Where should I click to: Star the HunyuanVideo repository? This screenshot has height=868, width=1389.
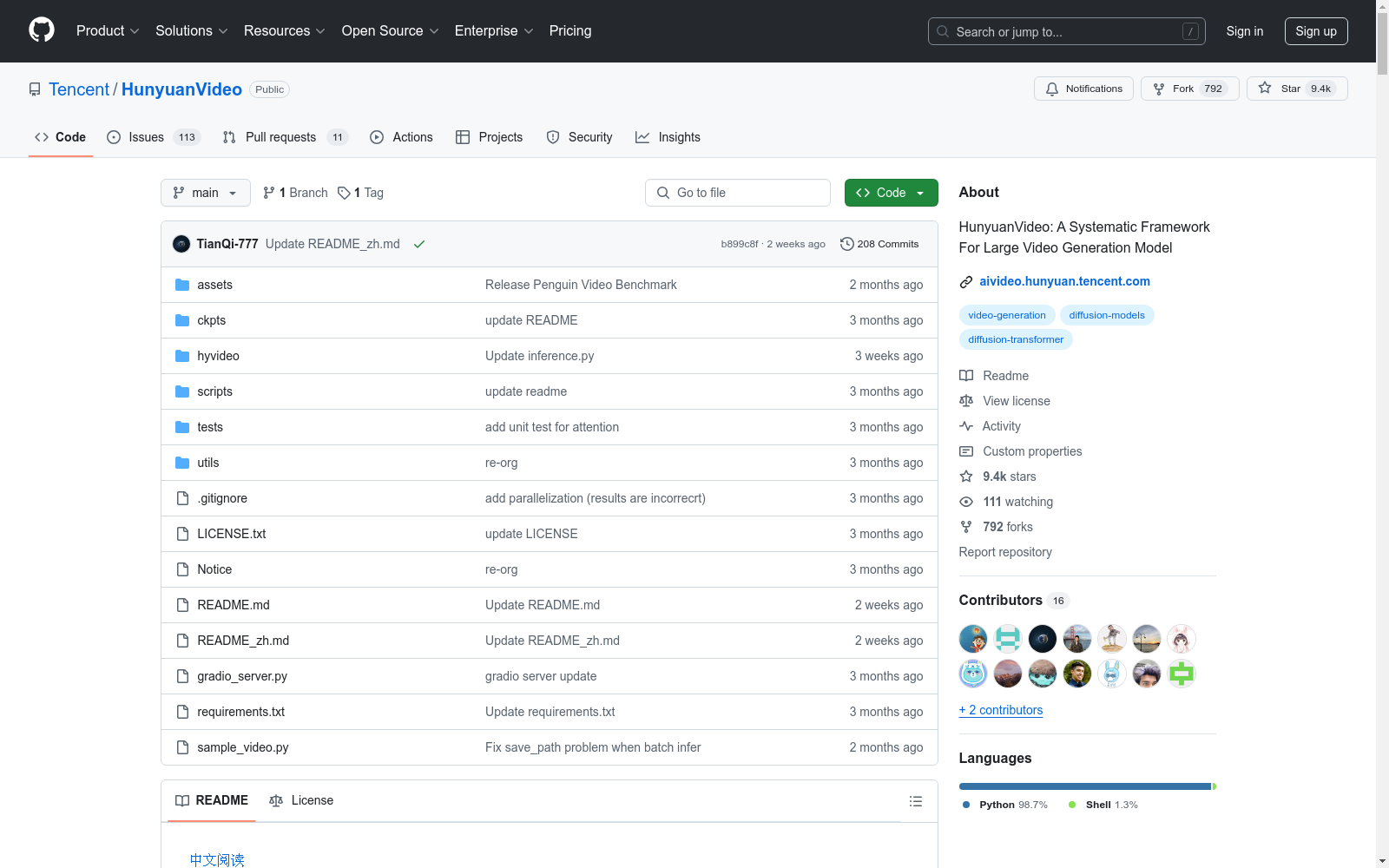[x=1297, y=89]
